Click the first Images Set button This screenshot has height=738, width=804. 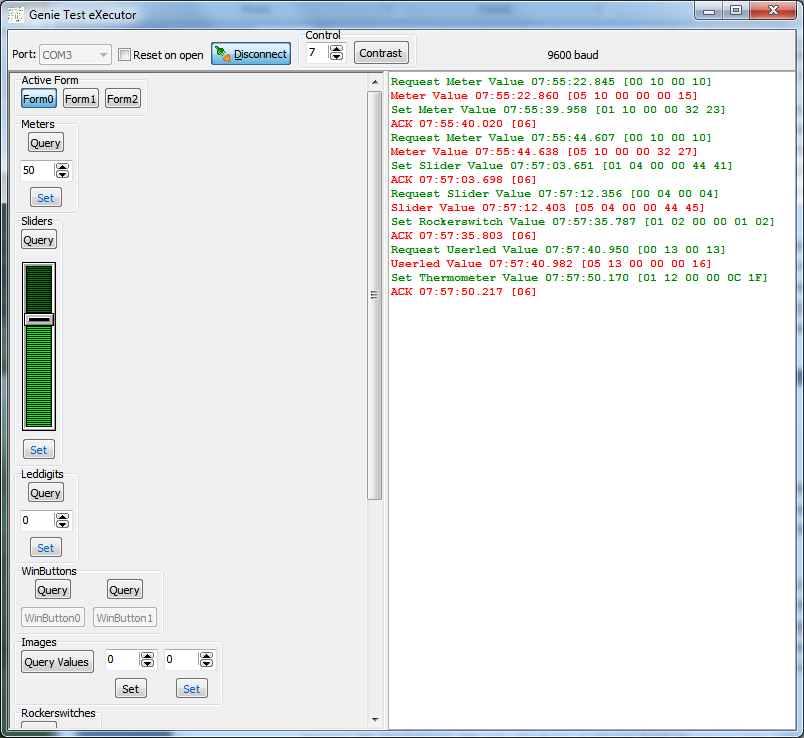point(131,689)
